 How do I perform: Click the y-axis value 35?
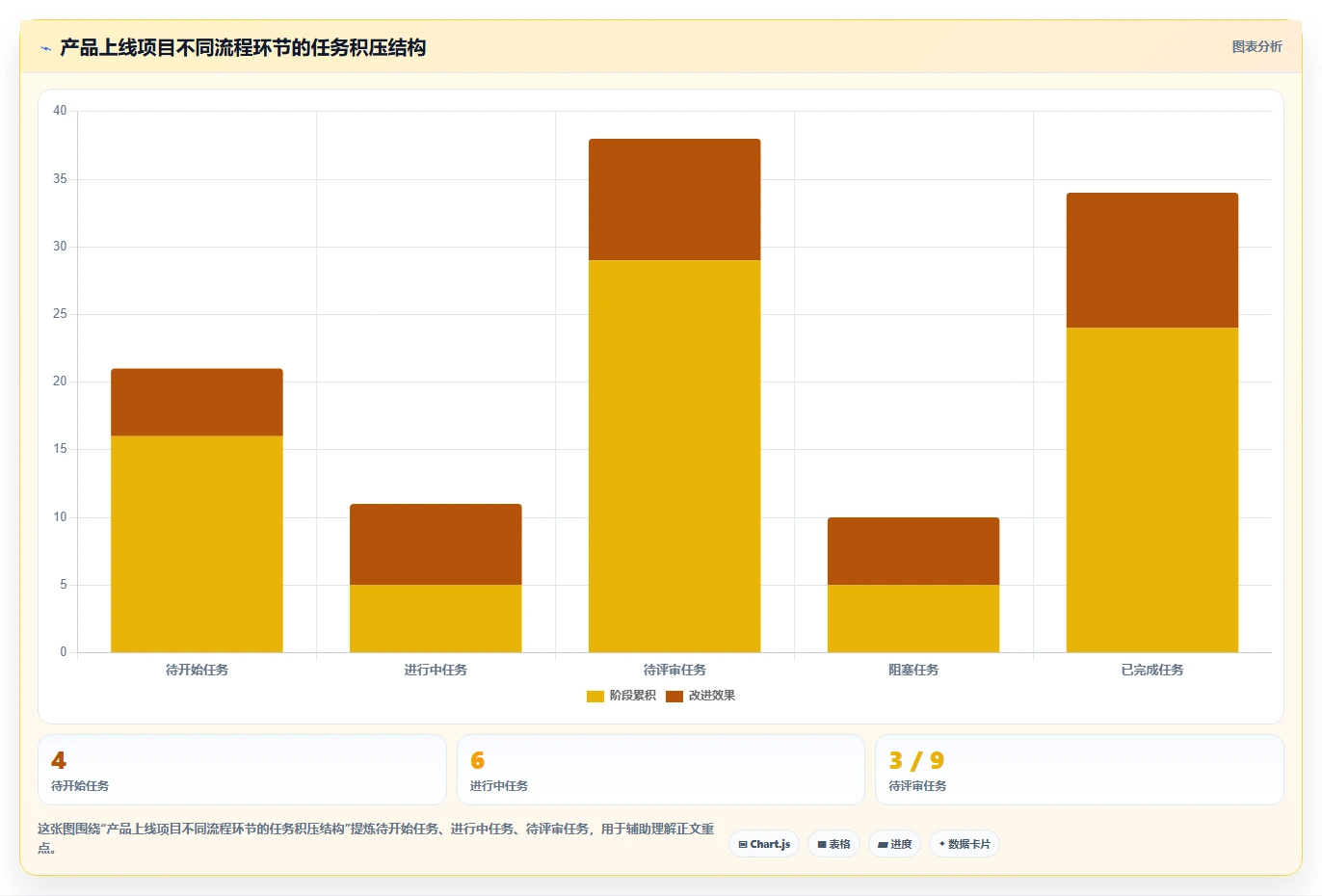pos(60,179)
